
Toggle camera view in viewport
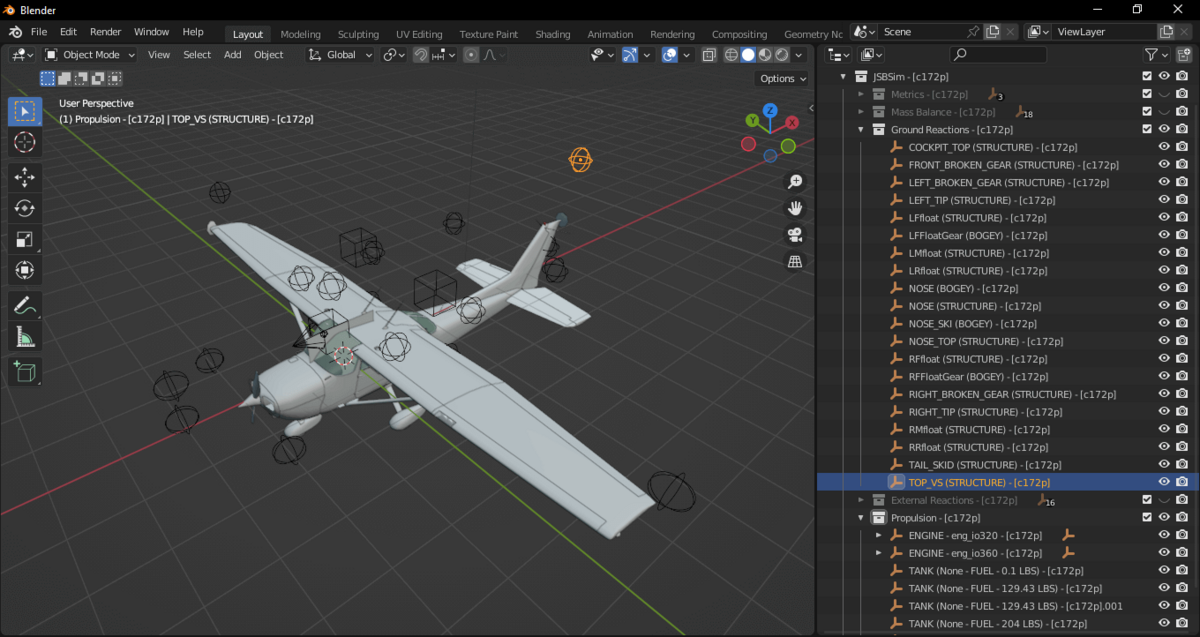795,235
